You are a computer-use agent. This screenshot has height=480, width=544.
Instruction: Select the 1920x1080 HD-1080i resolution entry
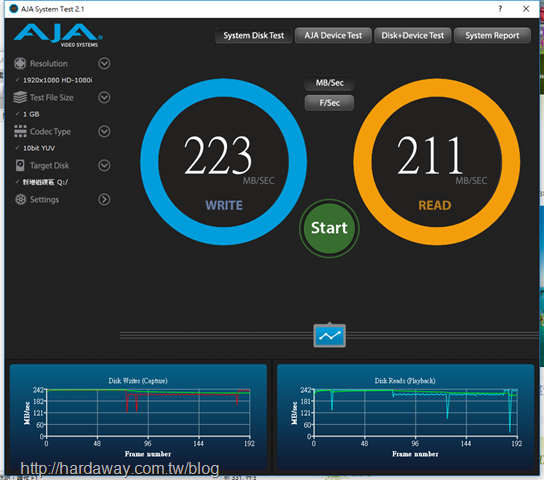click(58, 80)
